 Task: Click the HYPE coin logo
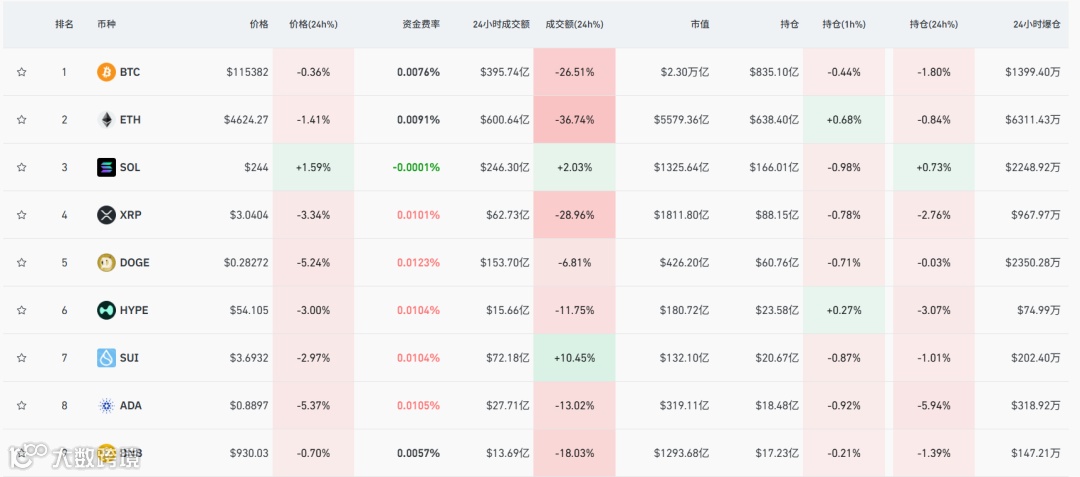[106, 310]
